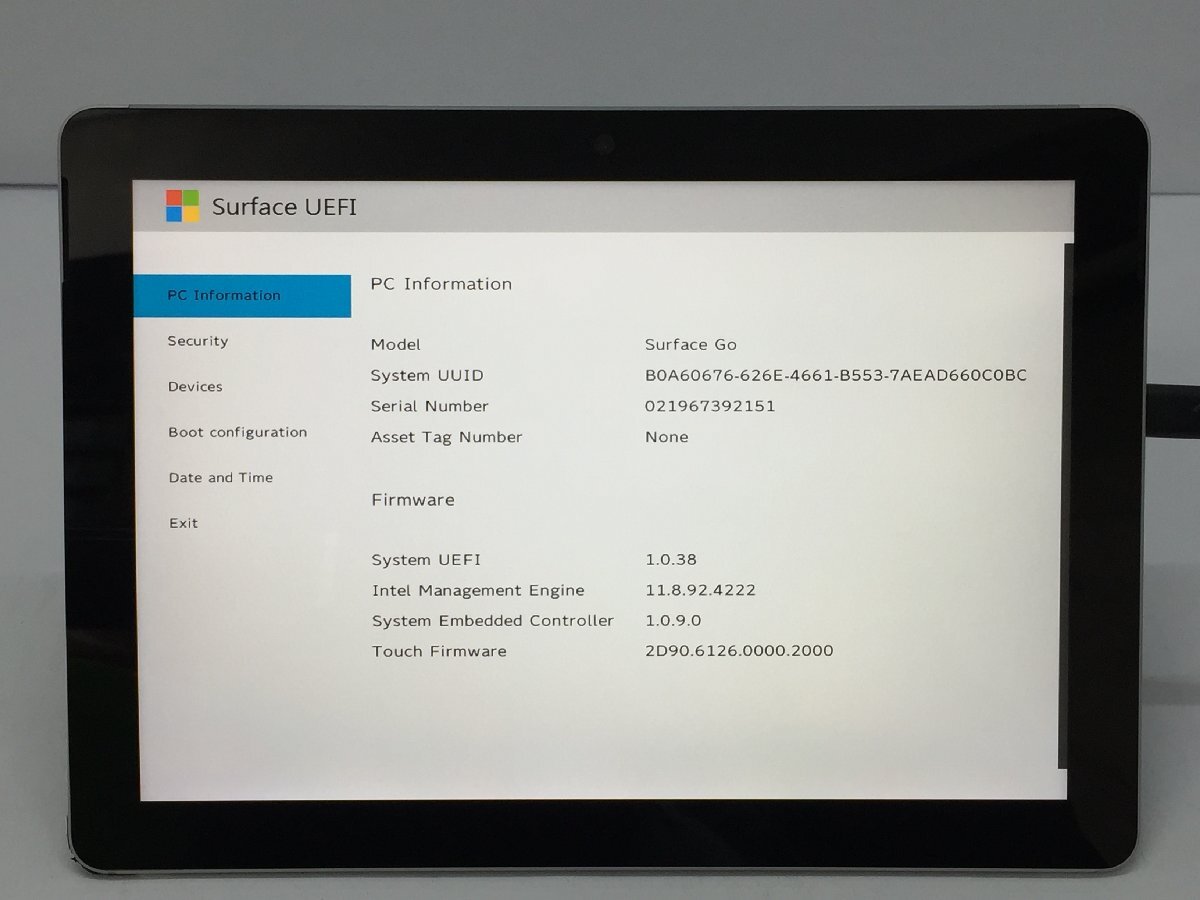This screenshot has width=1200, height=900.
Task: Open the Security section
Action: coord(198,341)
